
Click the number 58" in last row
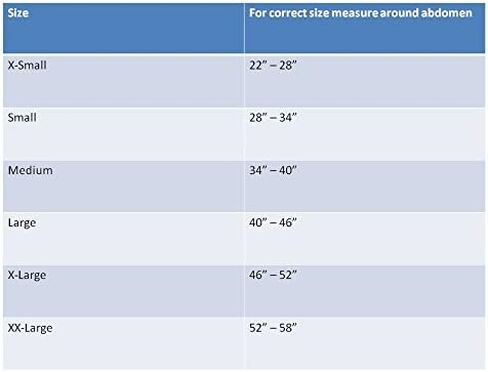tap(288, 328)
